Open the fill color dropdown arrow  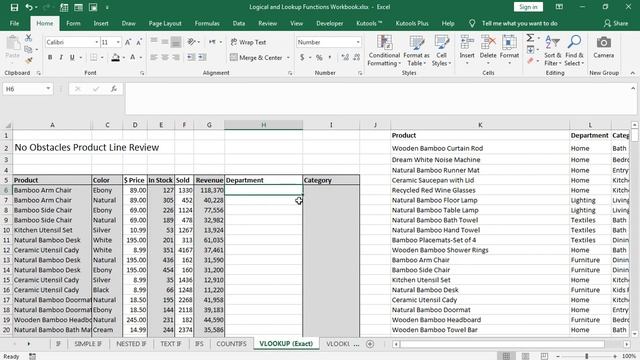pyautogui.click(x=124, y=58)
